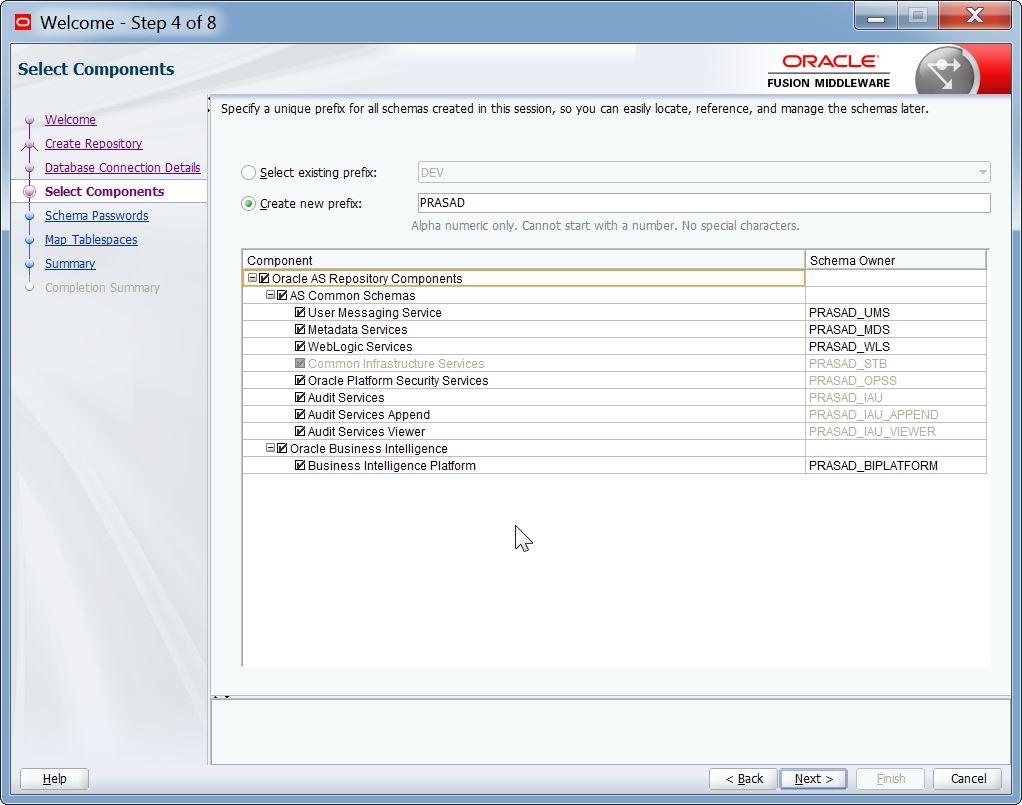Screen dimensions: 1022x805
Task: Uncheck AS Common Schemas checkbox
Action: click(282, 295)
